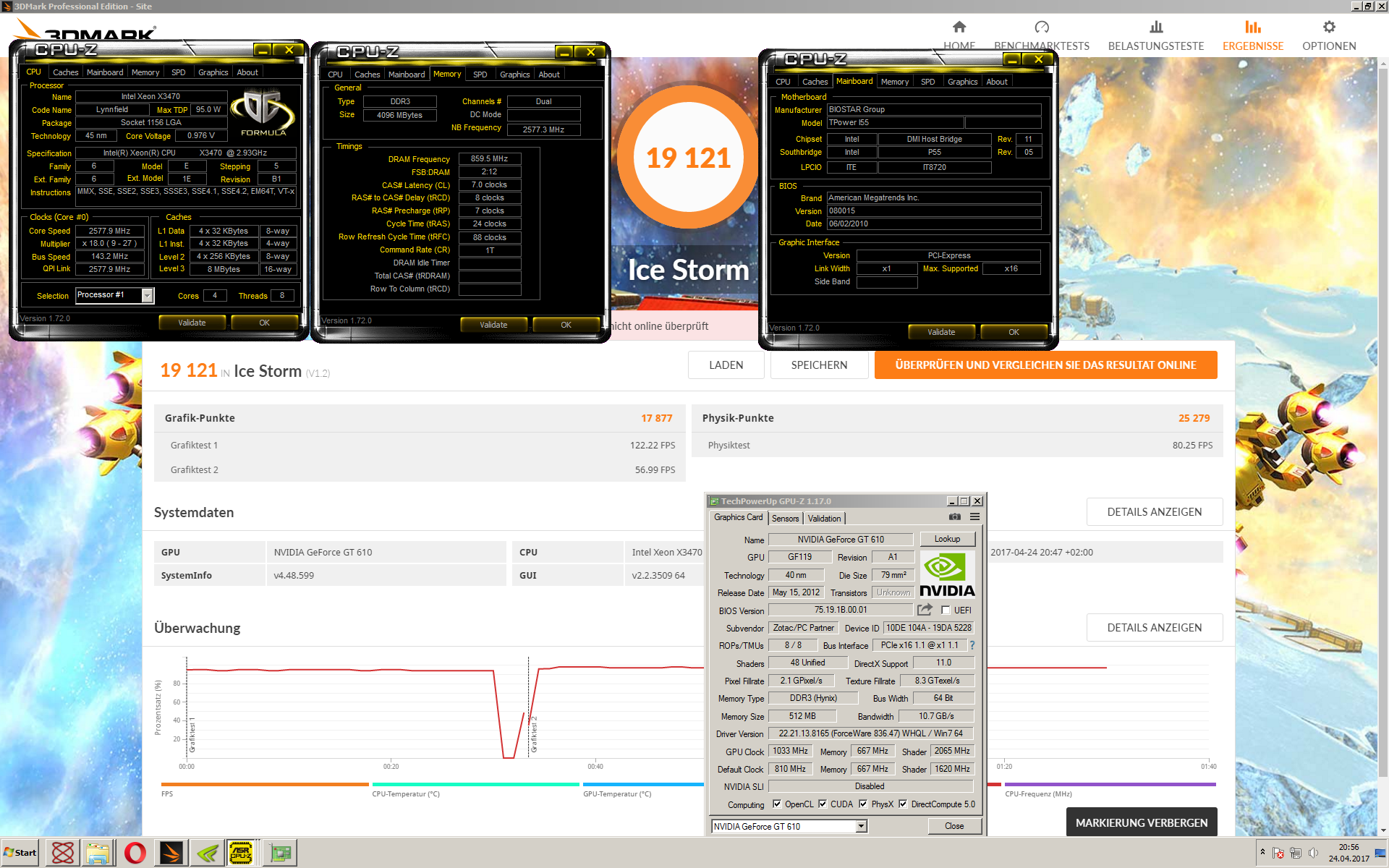Show hidden tray icons arrow

(x=1262, y=852)
